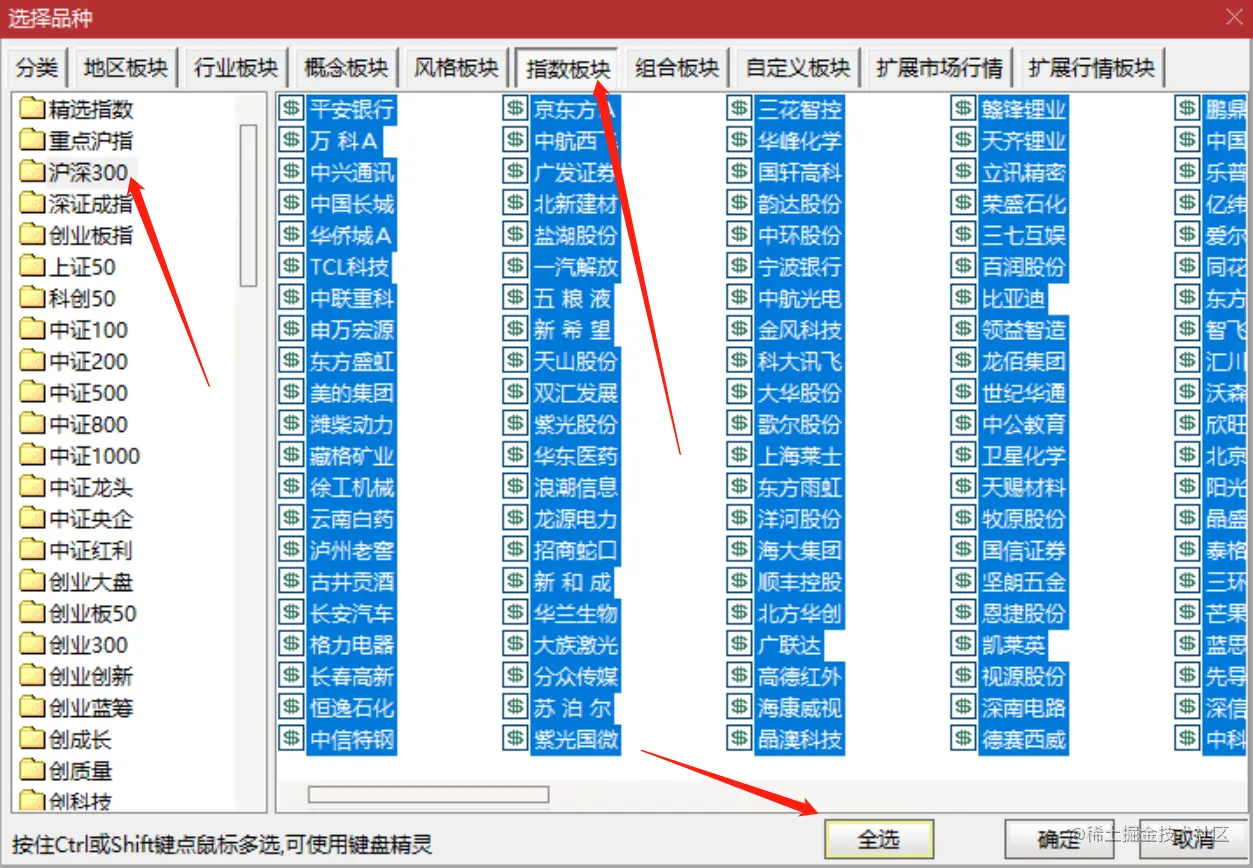This screenshot has width=1253, height=868.
Task: Click the stock icon beside 格力电器
Action: [291, 645]
